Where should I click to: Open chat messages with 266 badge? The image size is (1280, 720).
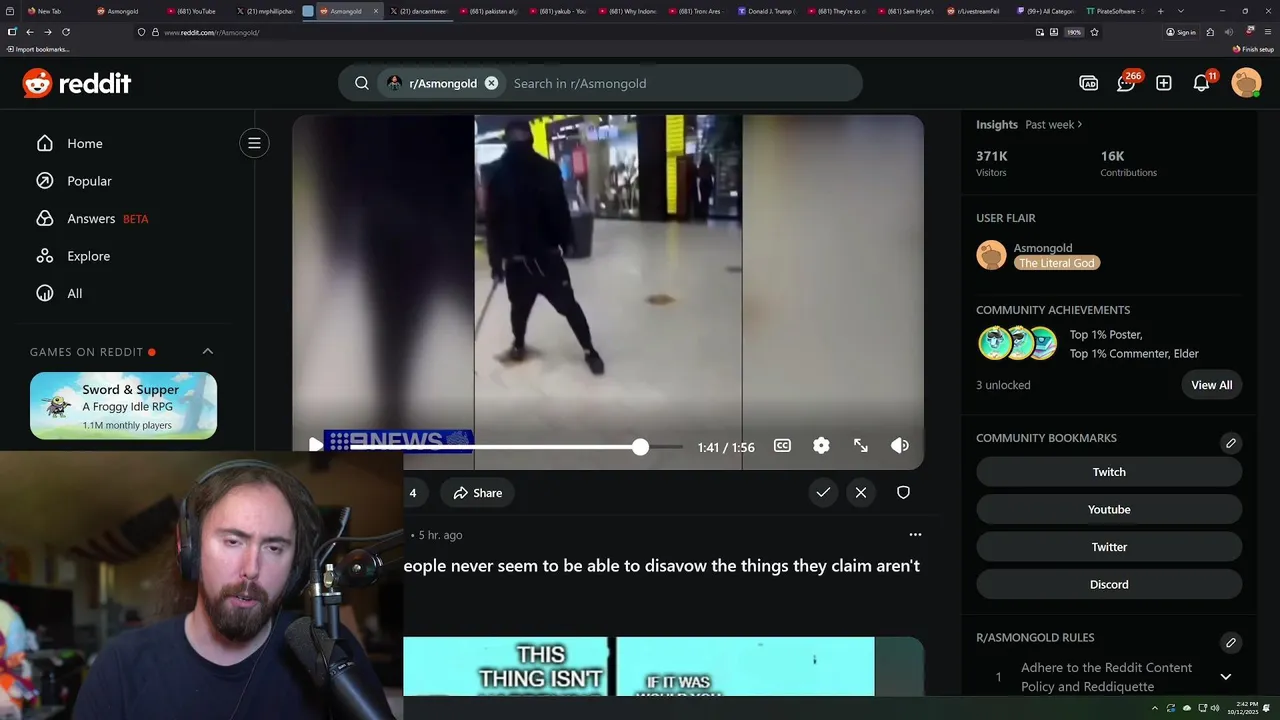click(x=1126, y=83)
